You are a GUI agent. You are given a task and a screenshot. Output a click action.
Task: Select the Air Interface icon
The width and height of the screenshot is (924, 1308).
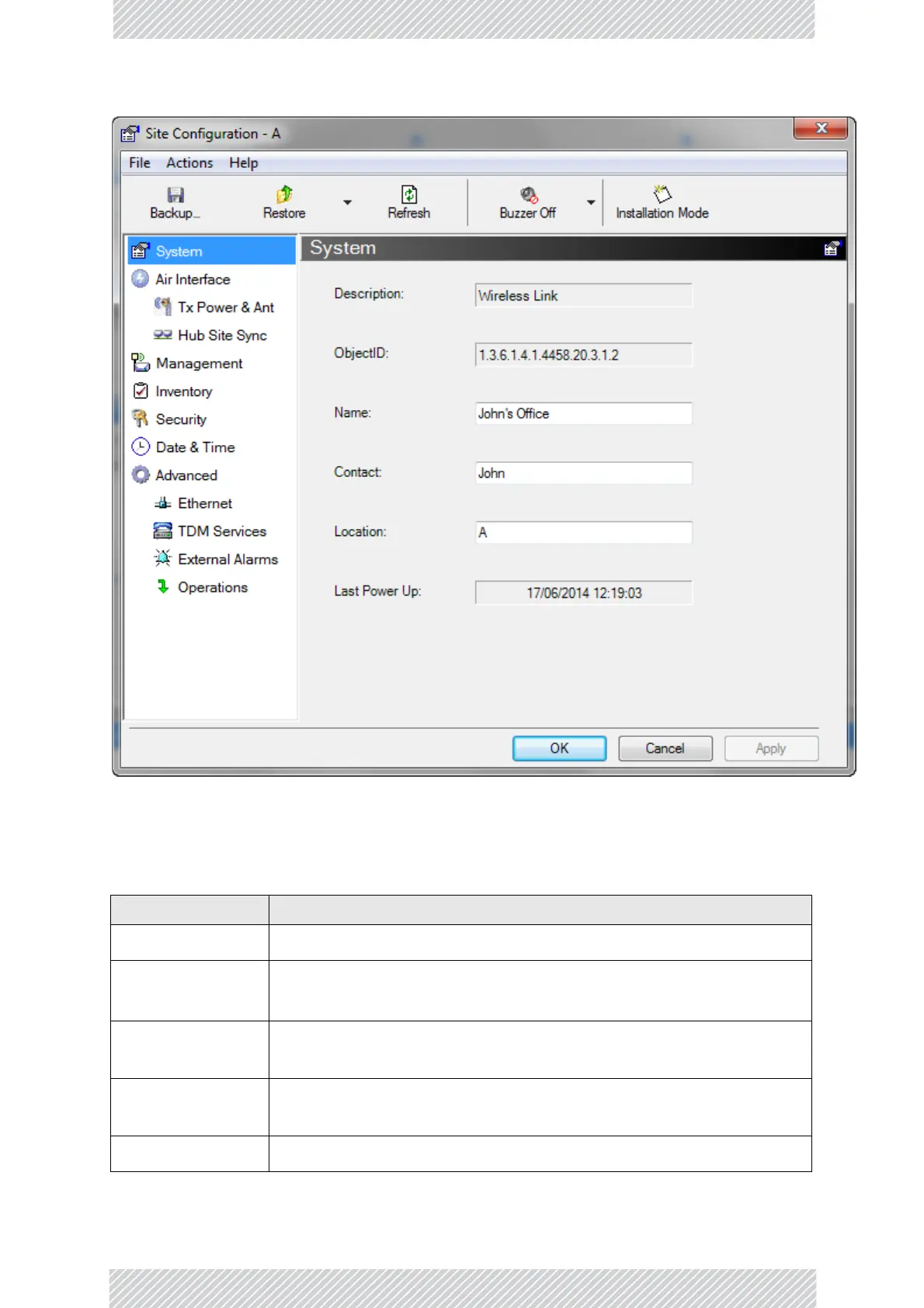141,279
